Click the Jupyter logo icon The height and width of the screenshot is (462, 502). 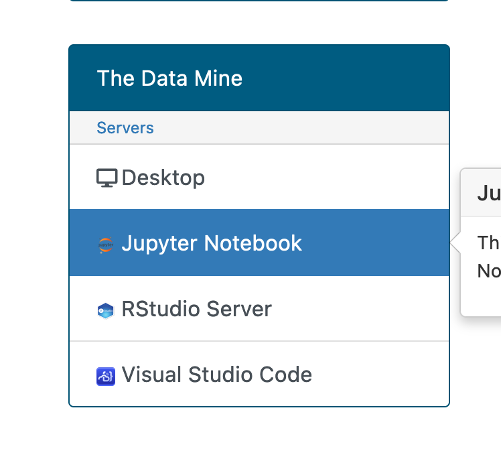pos(106,245)
